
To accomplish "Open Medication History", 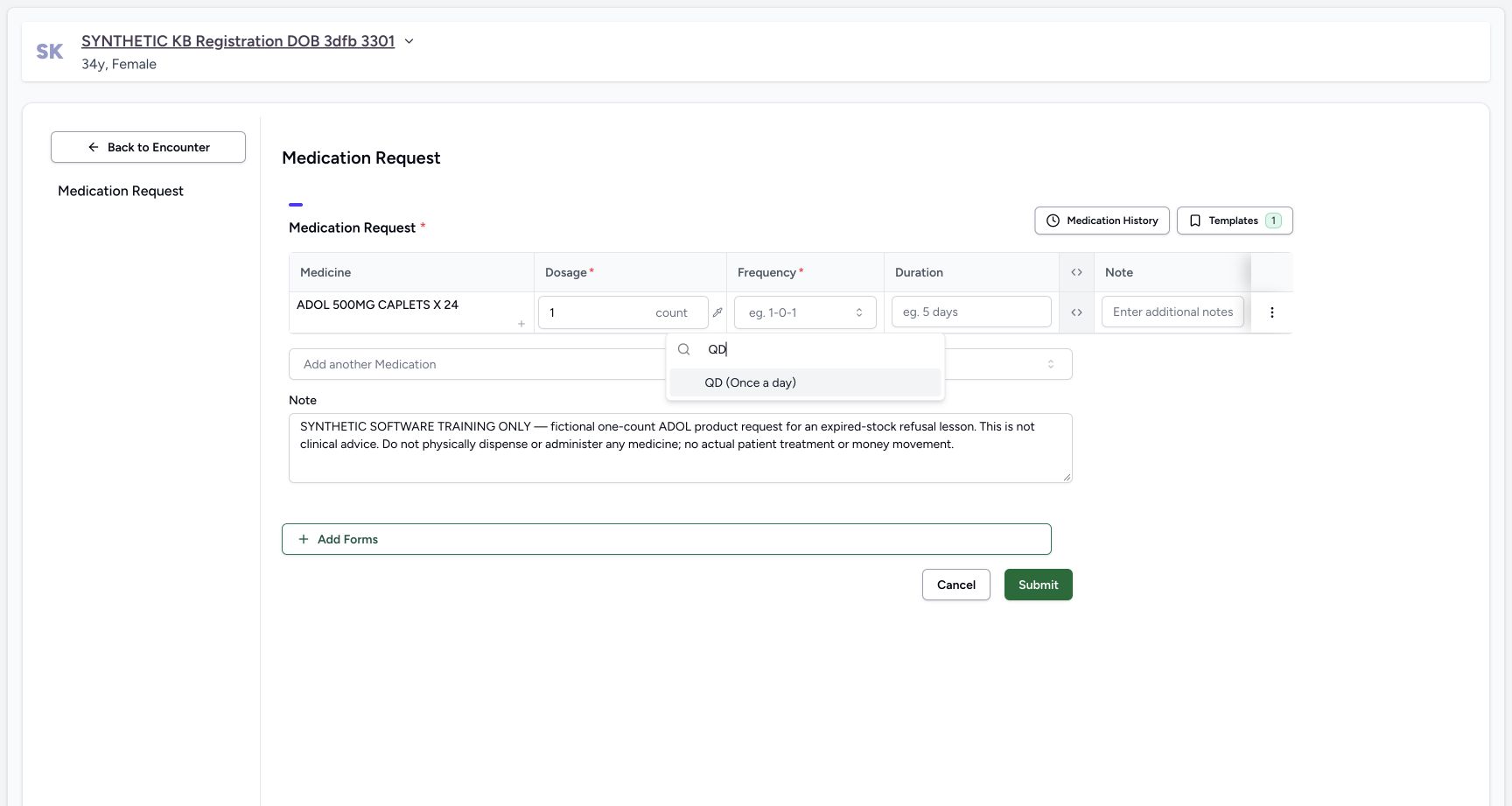I will [x=1102, y=221].
